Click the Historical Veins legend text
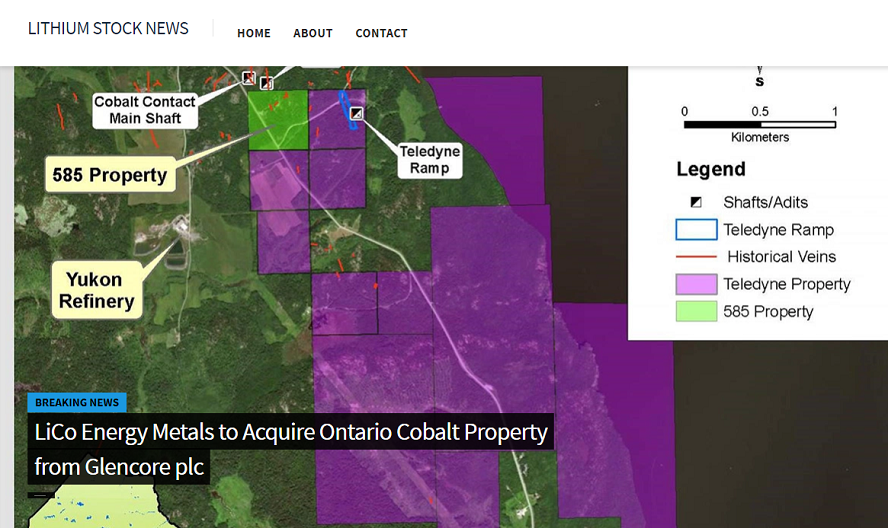This screenshot has width=888, height=528. coord(782,257)
